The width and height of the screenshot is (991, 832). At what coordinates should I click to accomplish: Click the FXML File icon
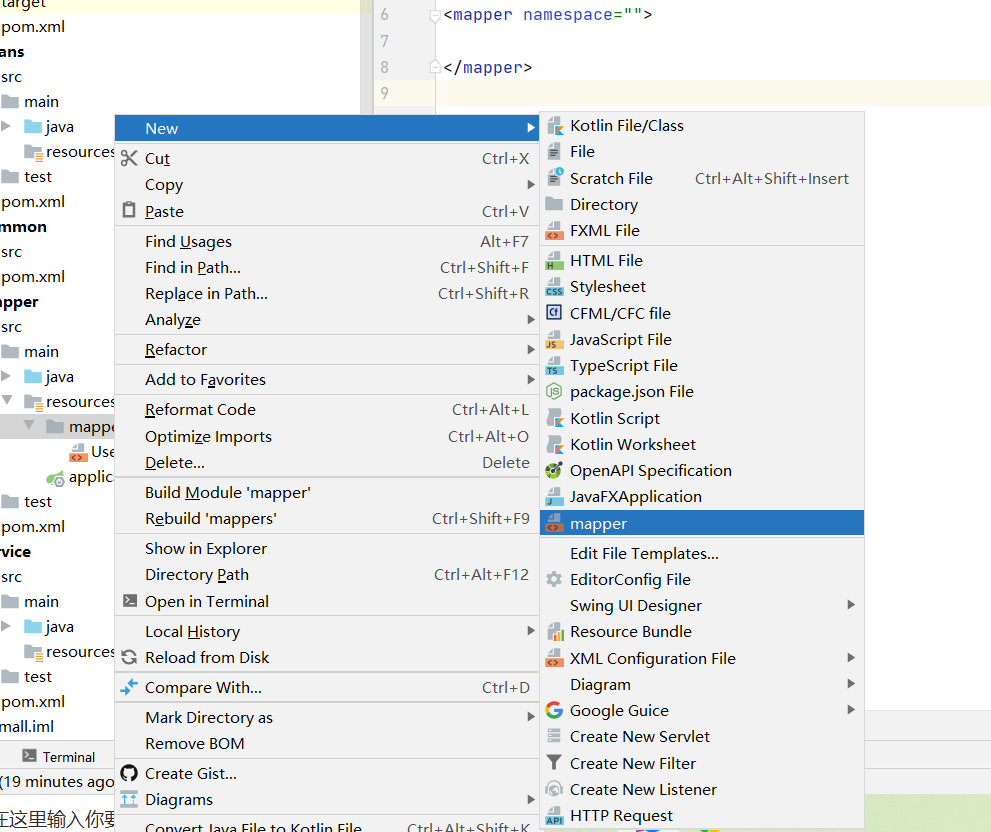click(x=554, y=231)
